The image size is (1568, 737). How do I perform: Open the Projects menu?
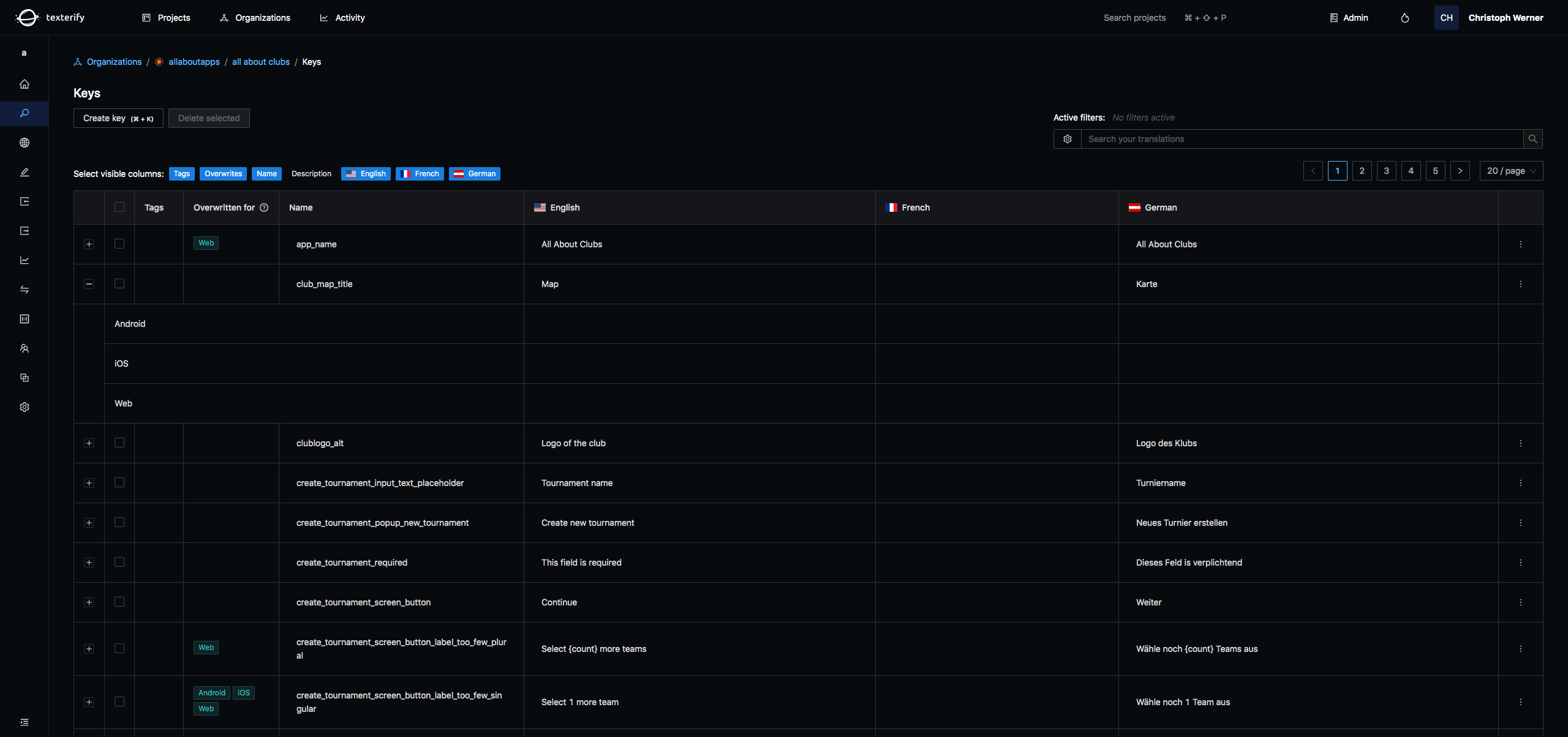click(x=166, y=18)
